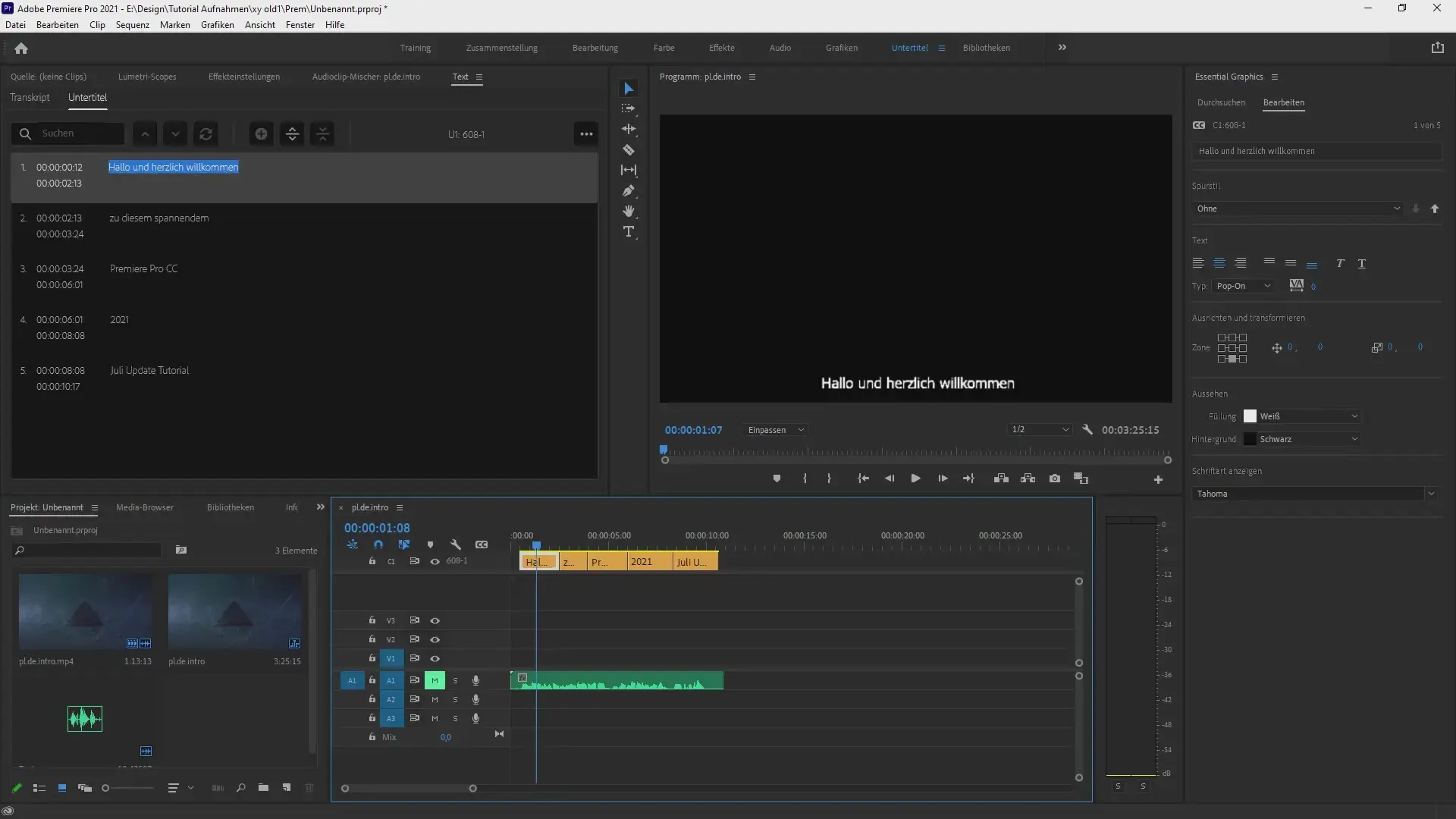Click the quick export share icon
The image size is (1456, 819).
click(1437, 48)
